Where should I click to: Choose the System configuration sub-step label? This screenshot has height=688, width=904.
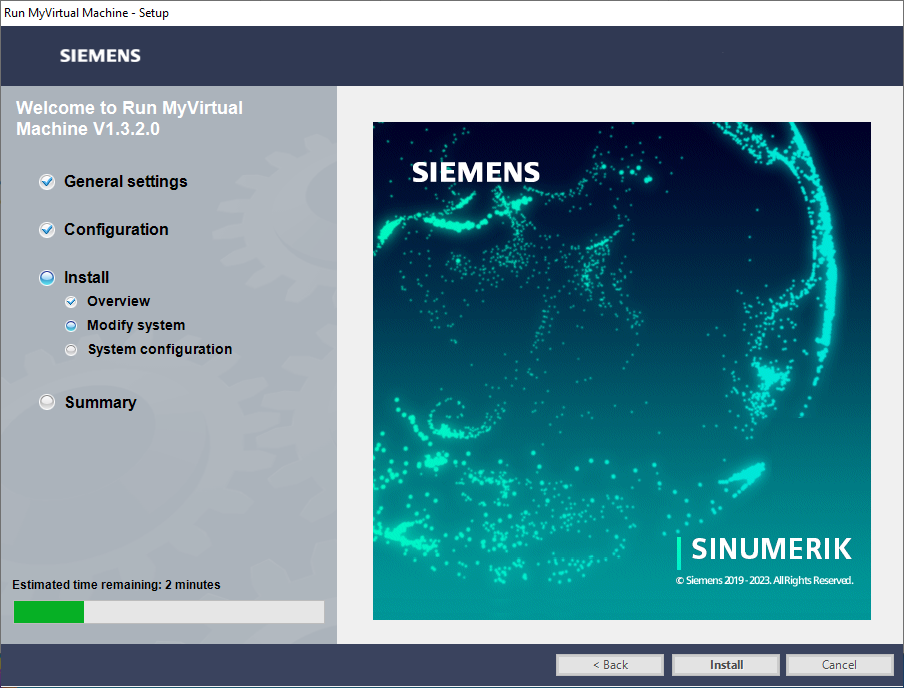click(x=160, y=350)
